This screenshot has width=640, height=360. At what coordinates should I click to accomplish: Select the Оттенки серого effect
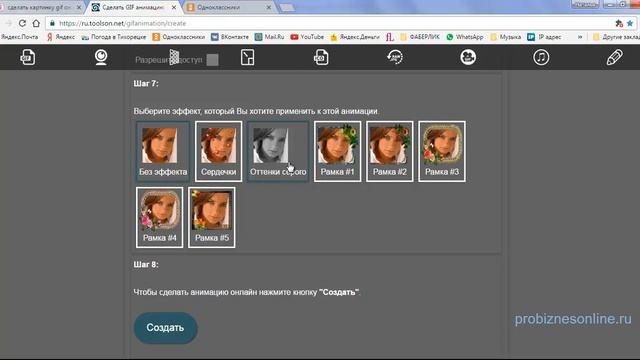pyautogui.click(x=278, y=151)
